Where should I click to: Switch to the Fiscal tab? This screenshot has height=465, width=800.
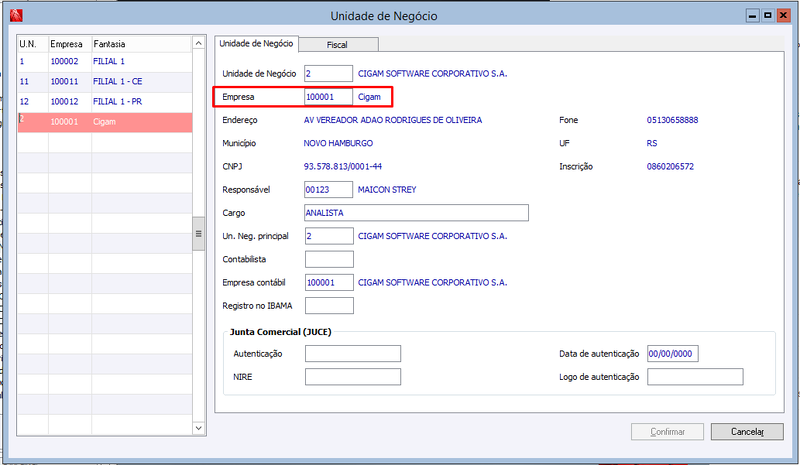point(338,45)
